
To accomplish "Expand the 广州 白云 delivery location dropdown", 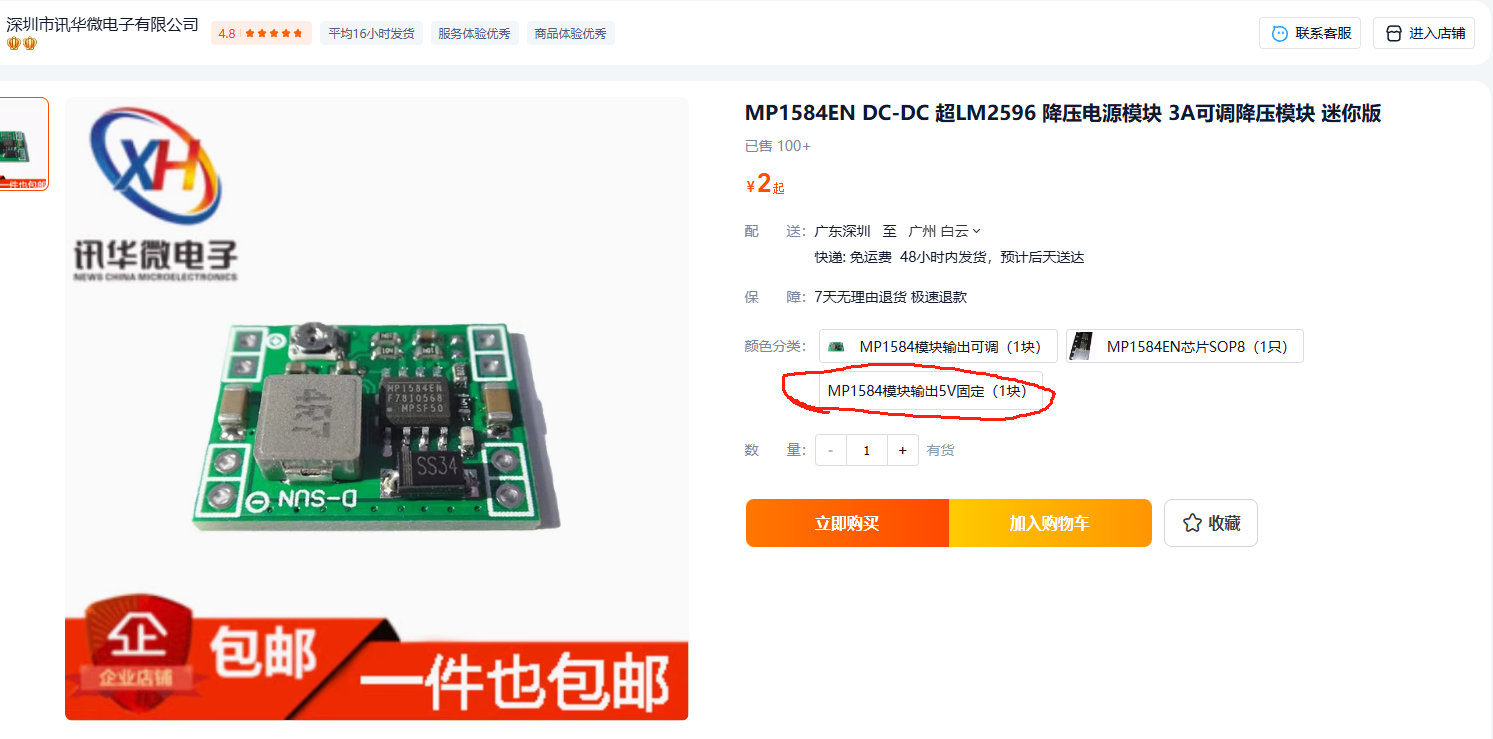I will (x=944, y=231).
